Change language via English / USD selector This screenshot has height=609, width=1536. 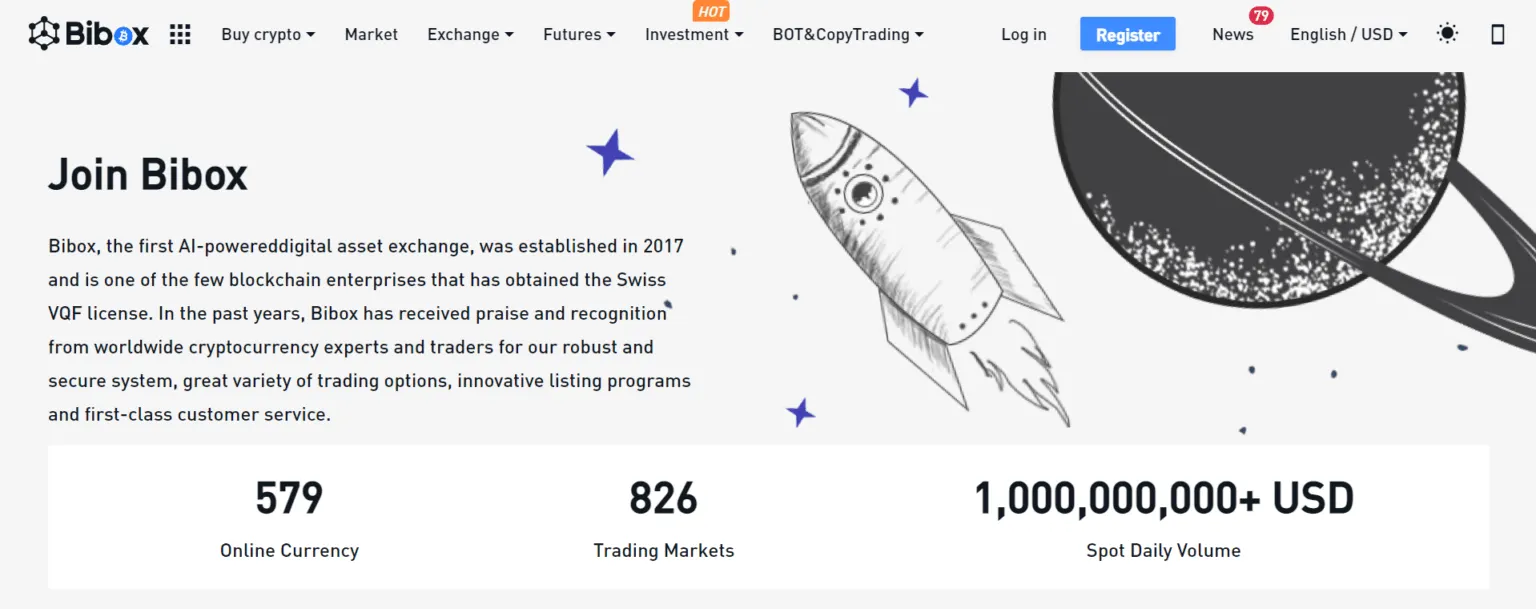[1348, 34]
